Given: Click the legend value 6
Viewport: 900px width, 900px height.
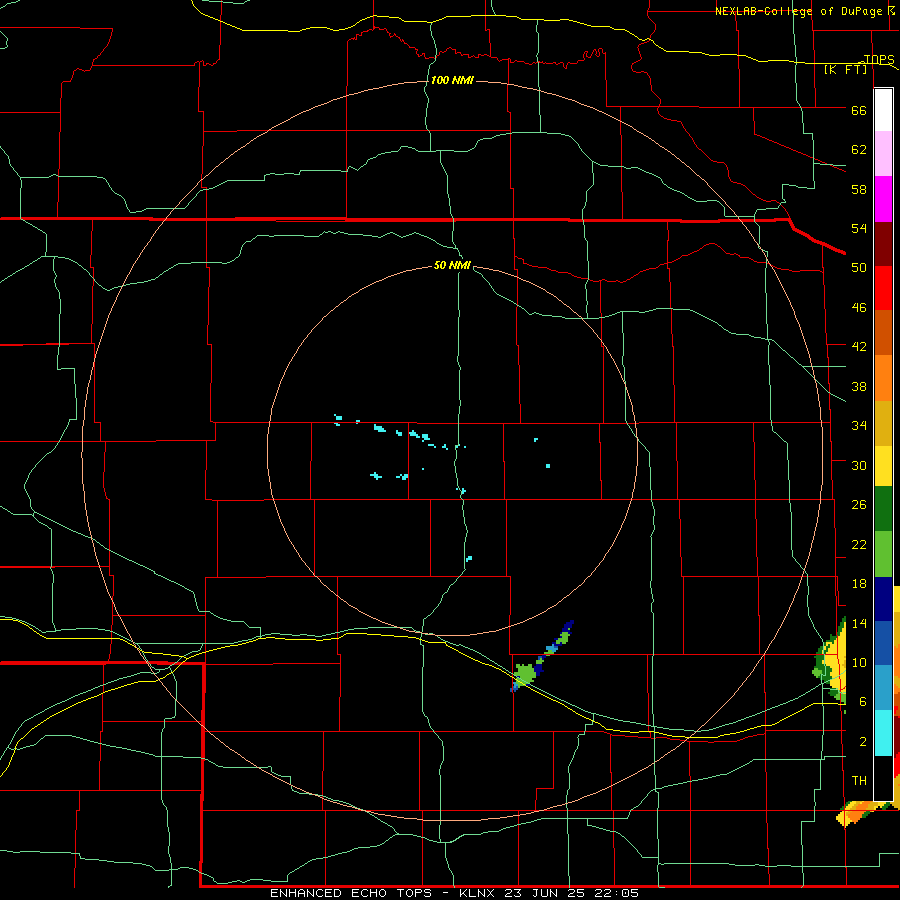Looking at the screenshot, I should click(863, 701).
